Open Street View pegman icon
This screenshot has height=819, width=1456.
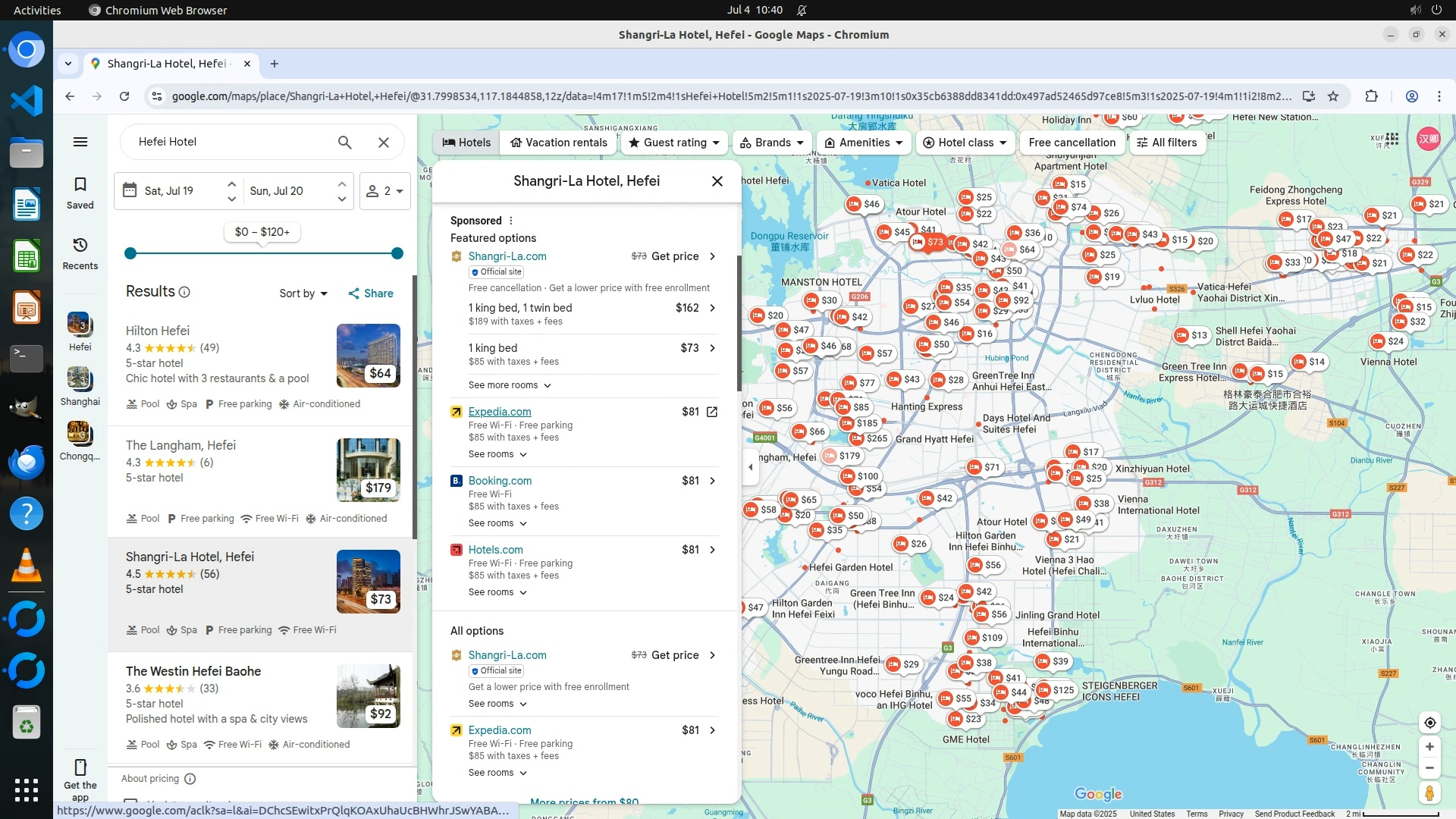tap(1429, 793)
